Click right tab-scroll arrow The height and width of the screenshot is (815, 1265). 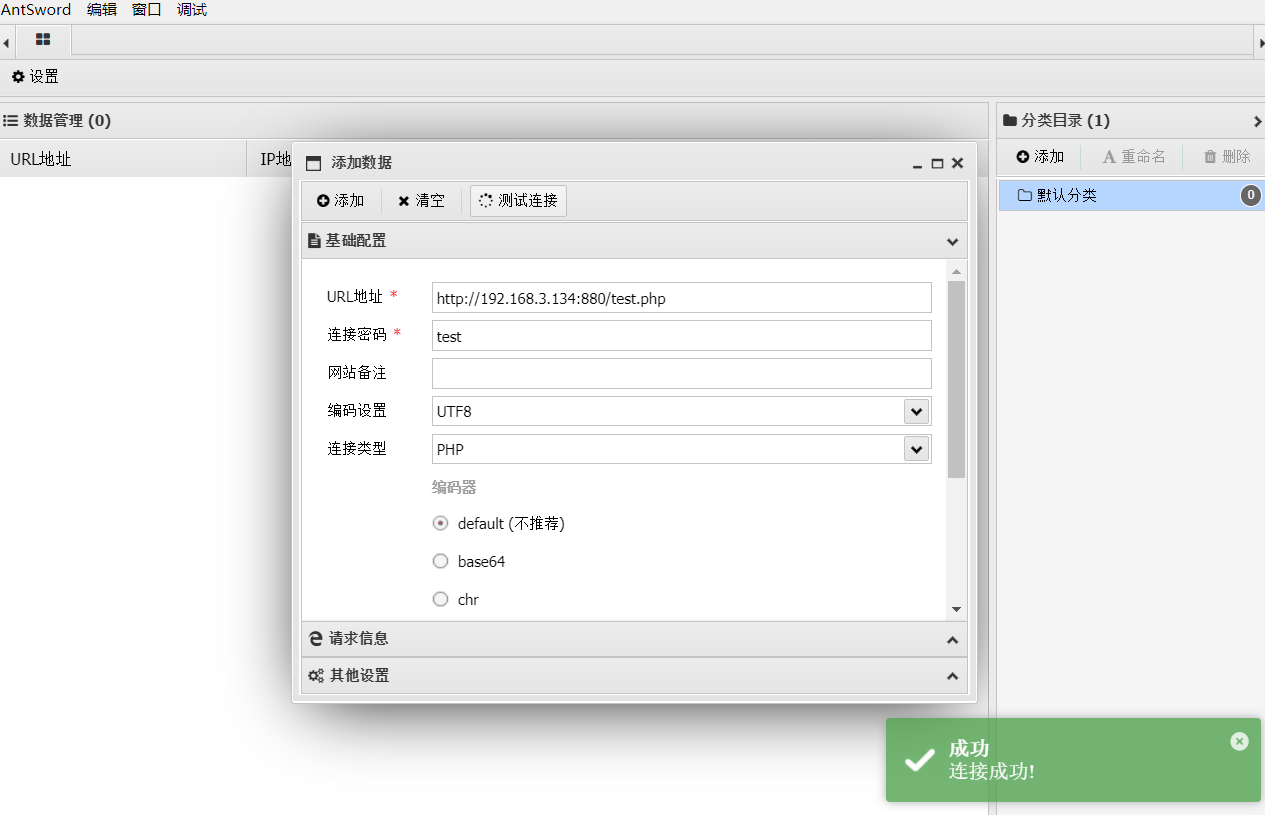coord(1259,42)
